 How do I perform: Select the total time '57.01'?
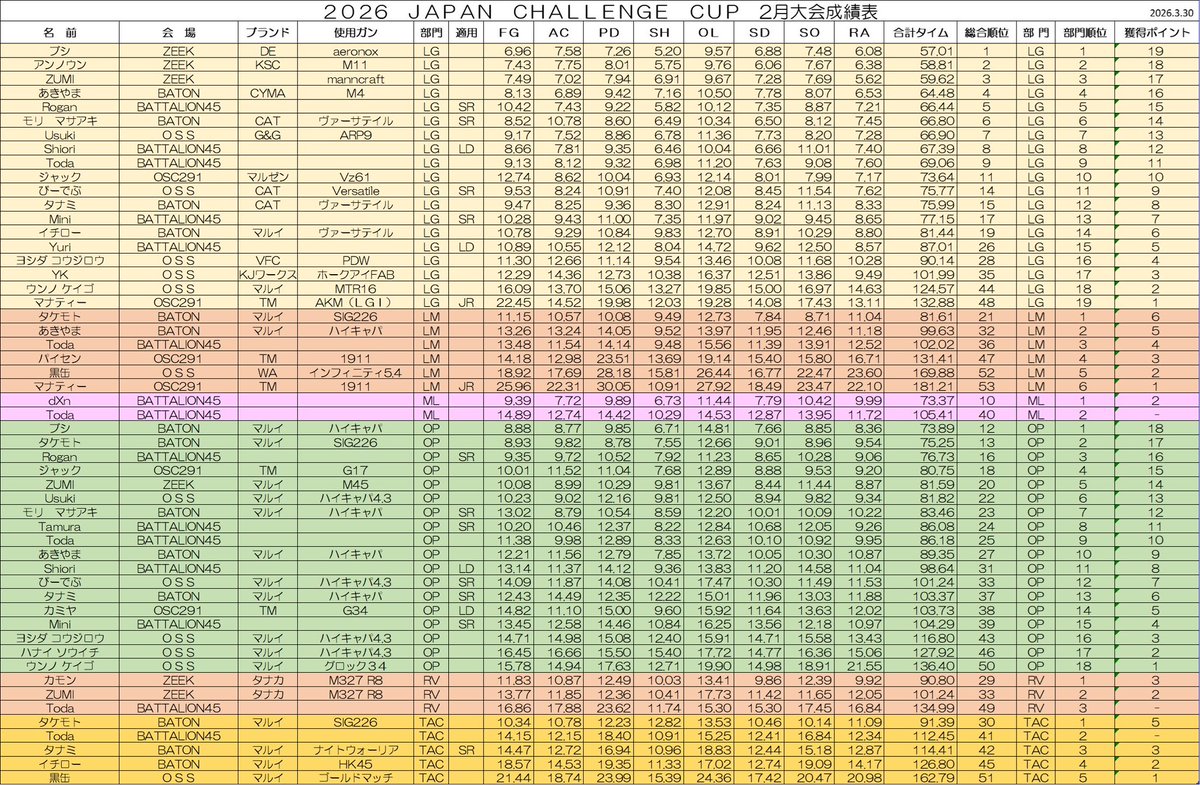click(920, 50)
